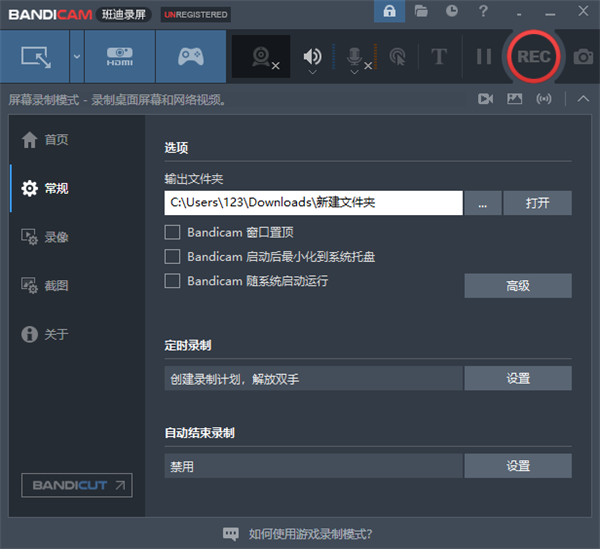Click the 禁用 auto-complete status field

point(313,466)
